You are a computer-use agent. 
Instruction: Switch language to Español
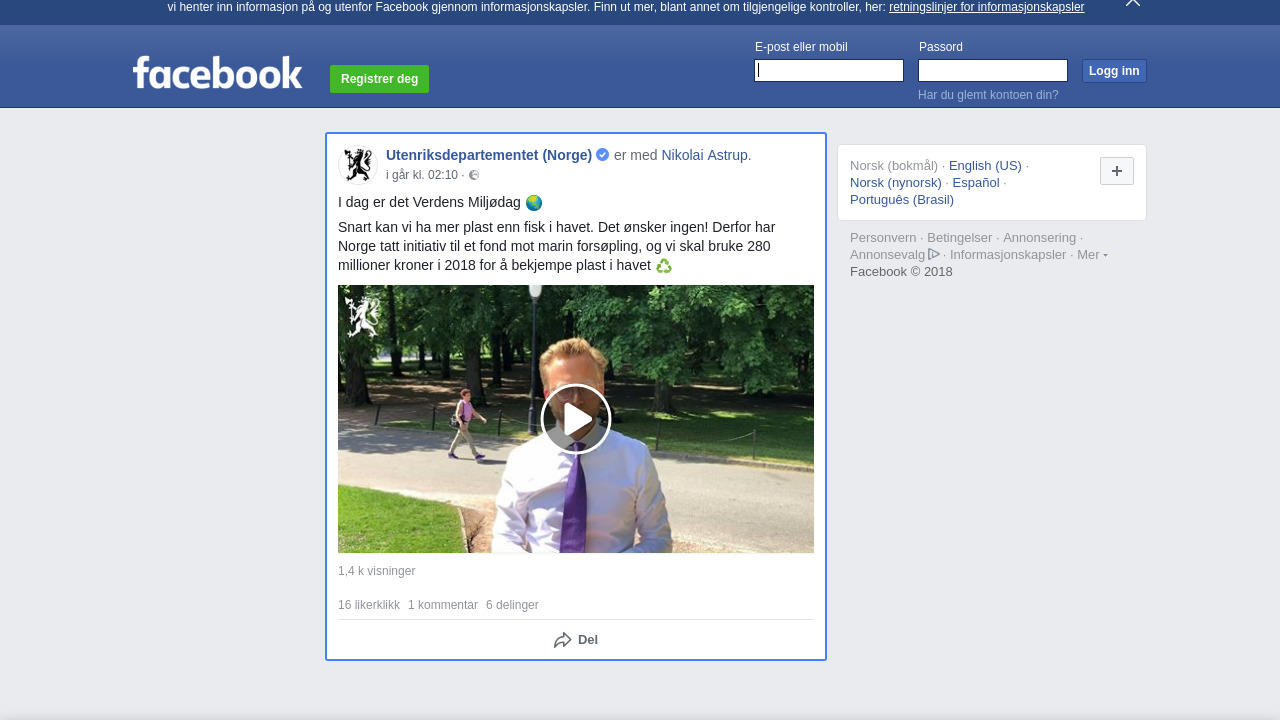[976, 183]
